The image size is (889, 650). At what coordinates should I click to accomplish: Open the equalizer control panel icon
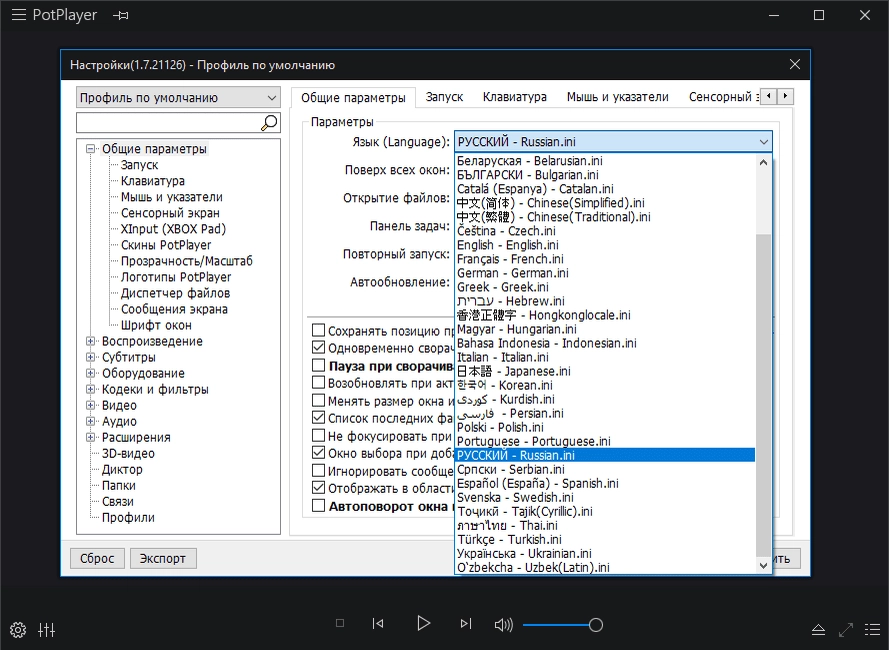(46, 630)
